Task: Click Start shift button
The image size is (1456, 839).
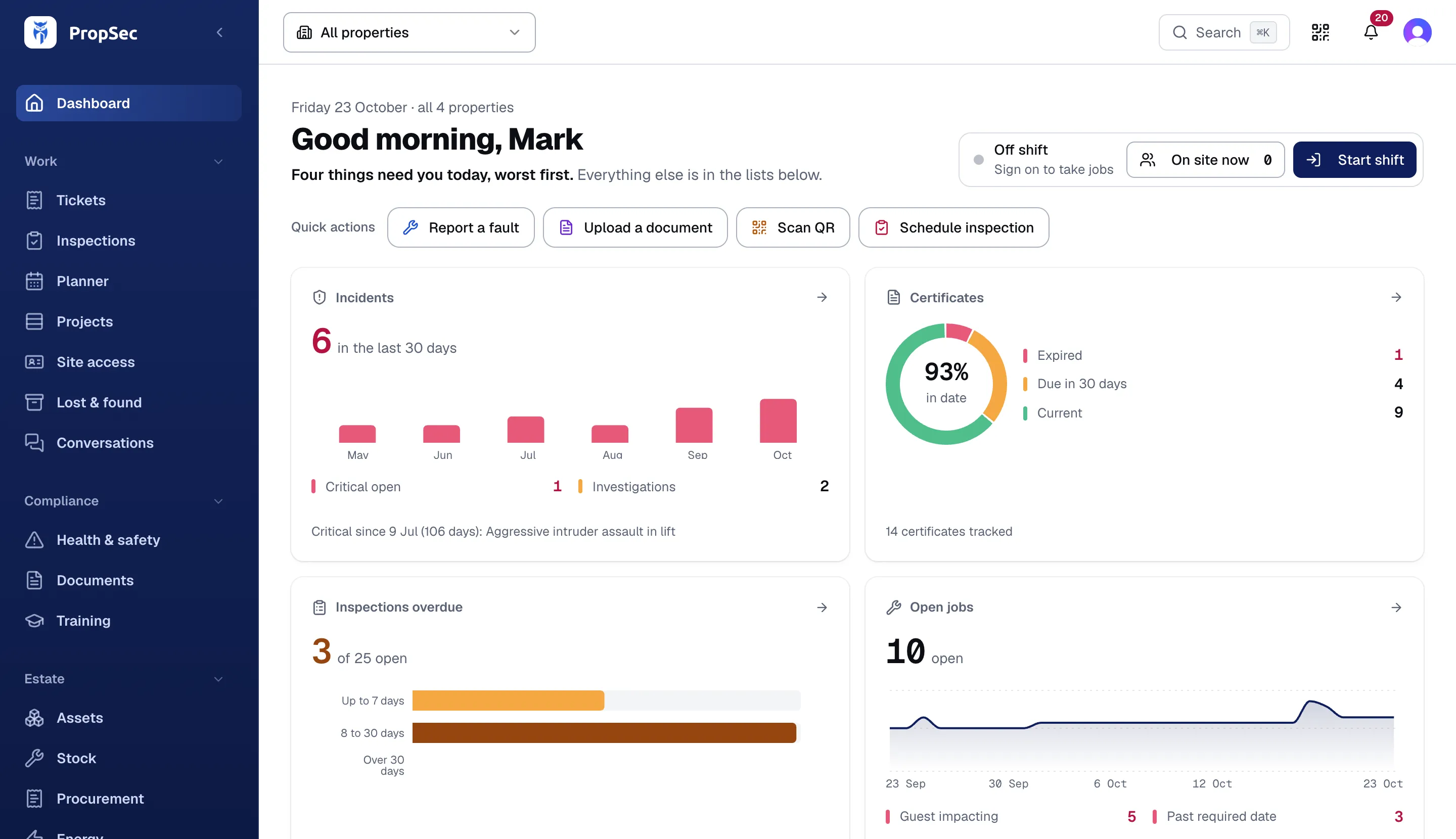Action: [1354, 160]
